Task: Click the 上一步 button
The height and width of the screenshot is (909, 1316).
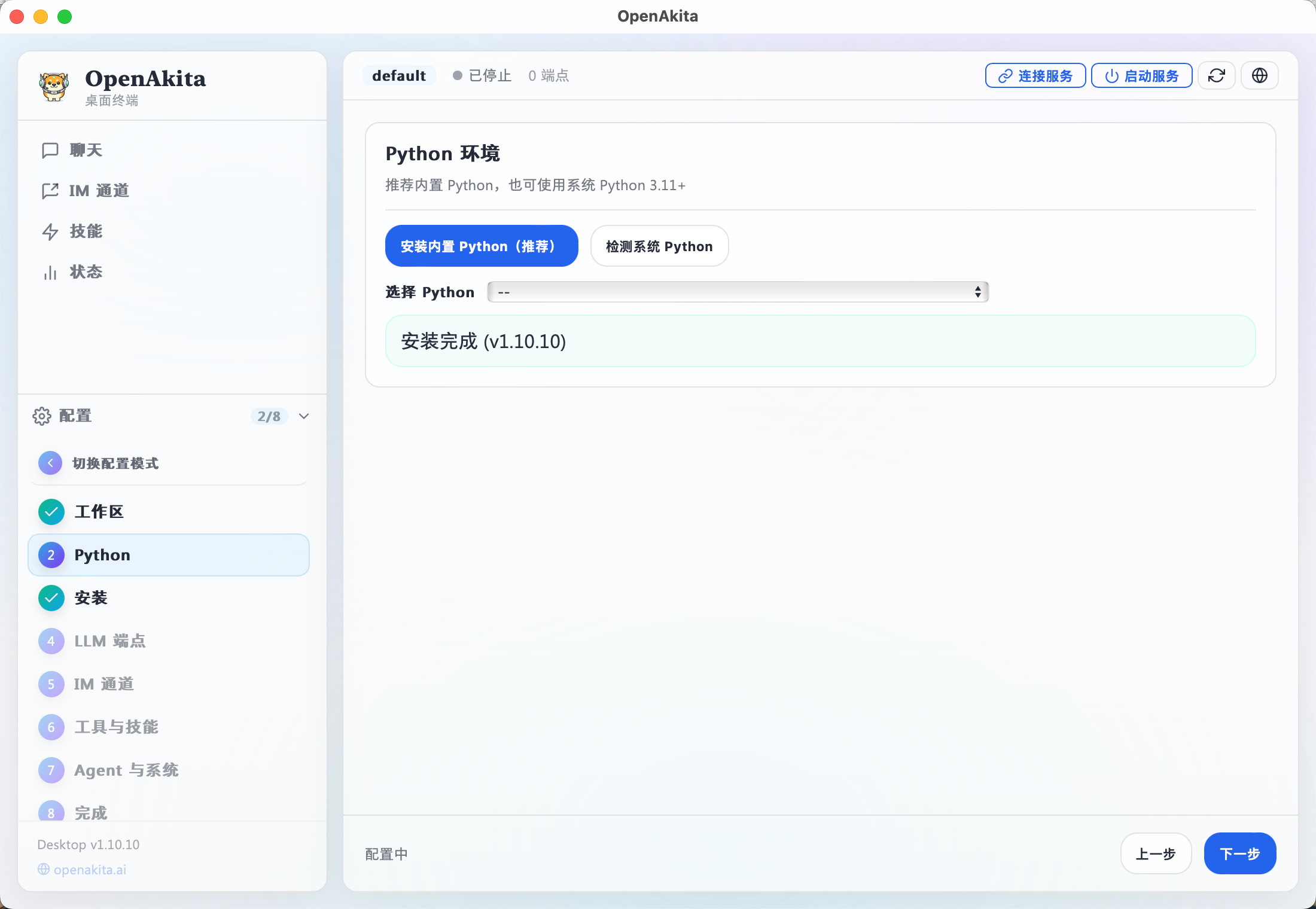Action: click(1156, 853)
